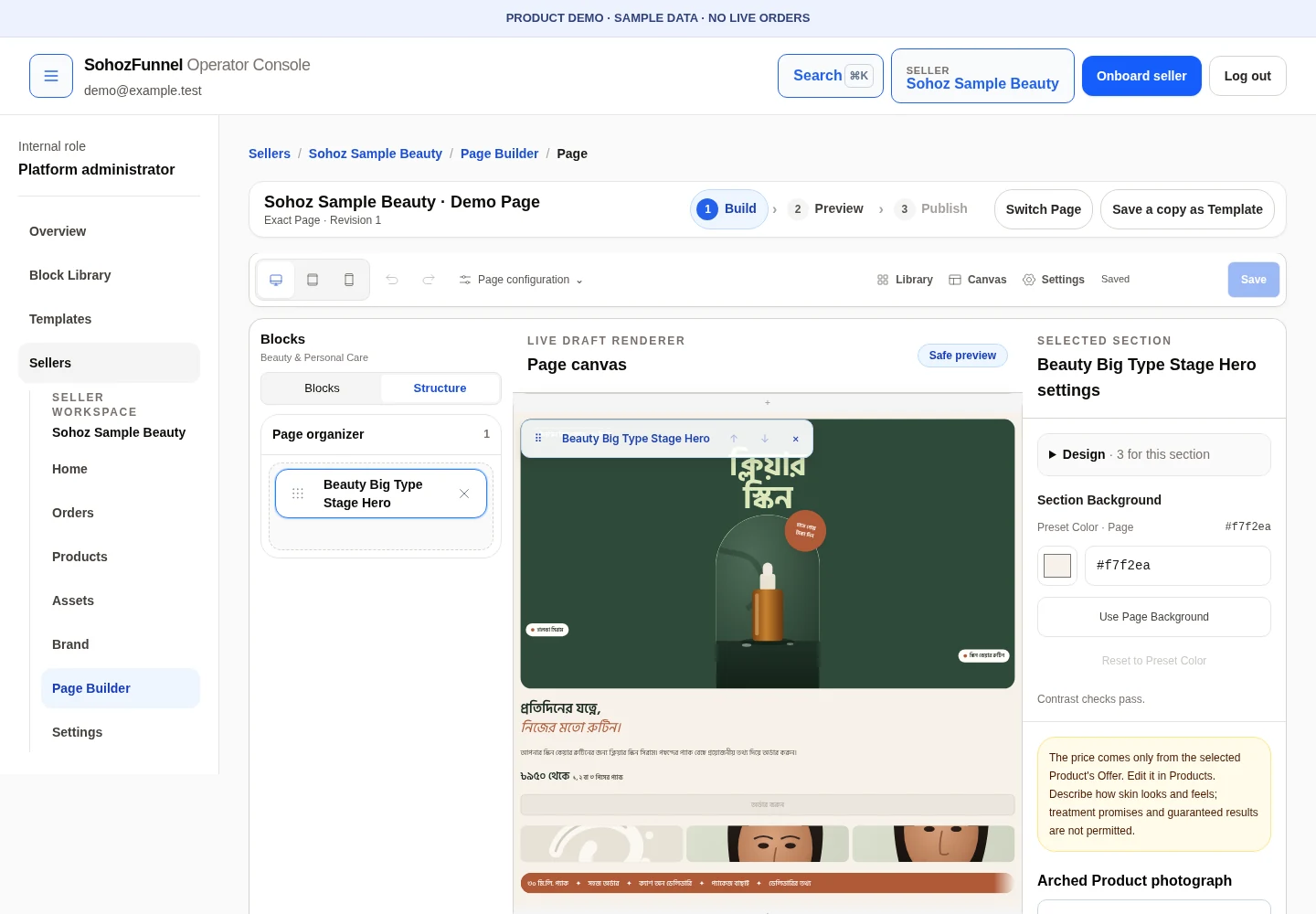Open Block Library in the sidebar
The height and width of the screenshot is (914, 1316).
tap(109, 275)
